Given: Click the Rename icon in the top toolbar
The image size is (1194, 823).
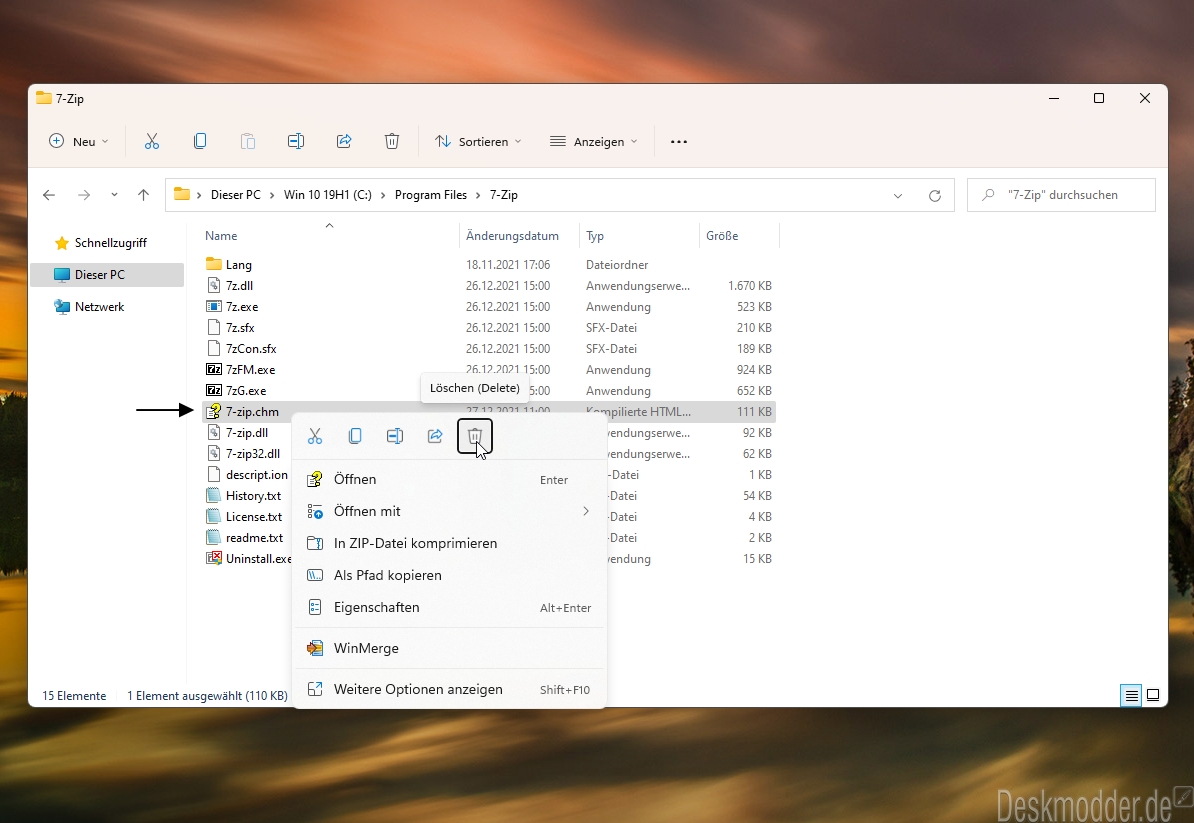Looking at the screenshot, I should click(x=295, y=142).
